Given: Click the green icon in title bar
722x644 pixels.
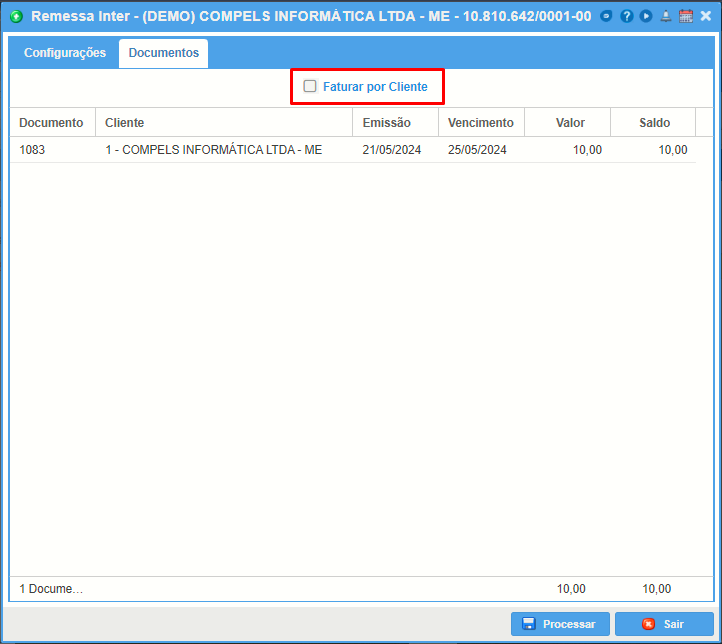Looking at the screenshot, I should pos(17,17).
